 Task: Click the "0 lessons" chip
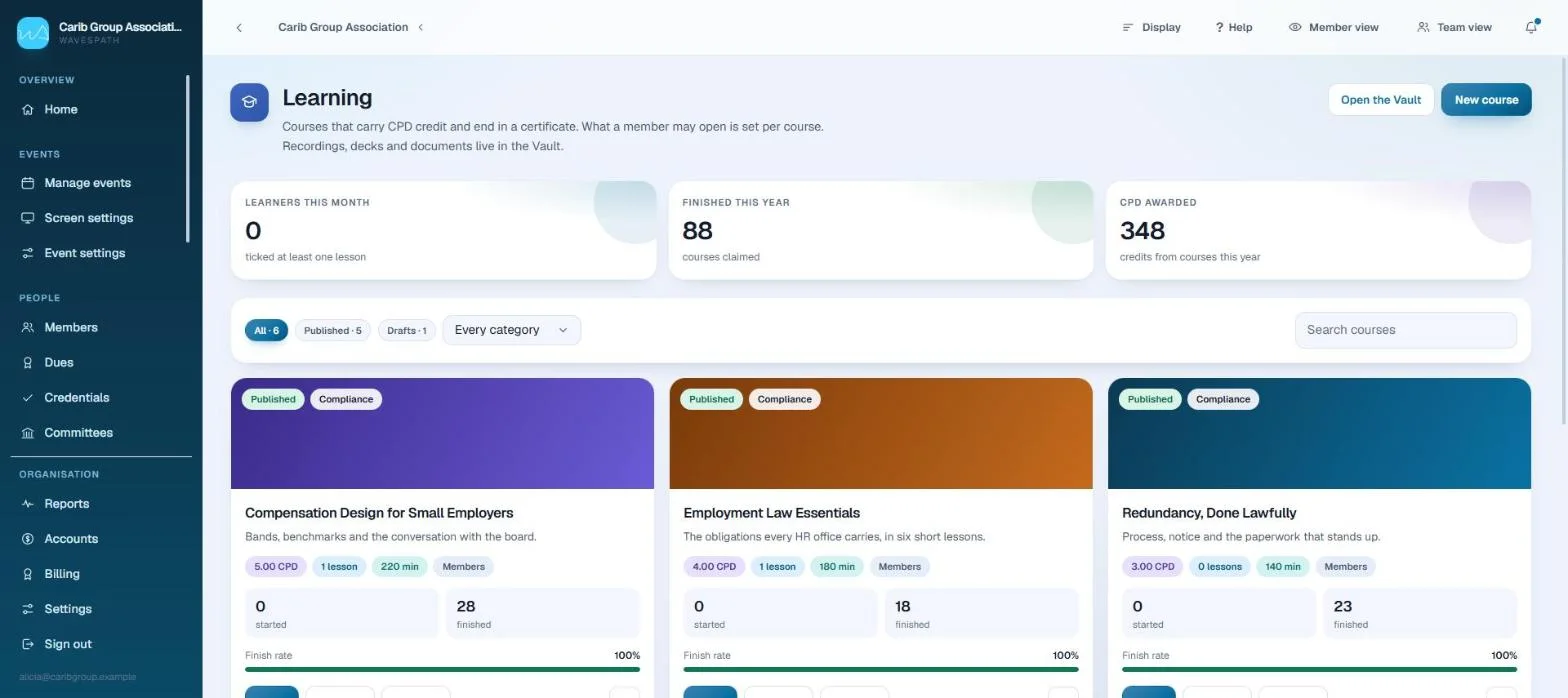click(1220, 566)
